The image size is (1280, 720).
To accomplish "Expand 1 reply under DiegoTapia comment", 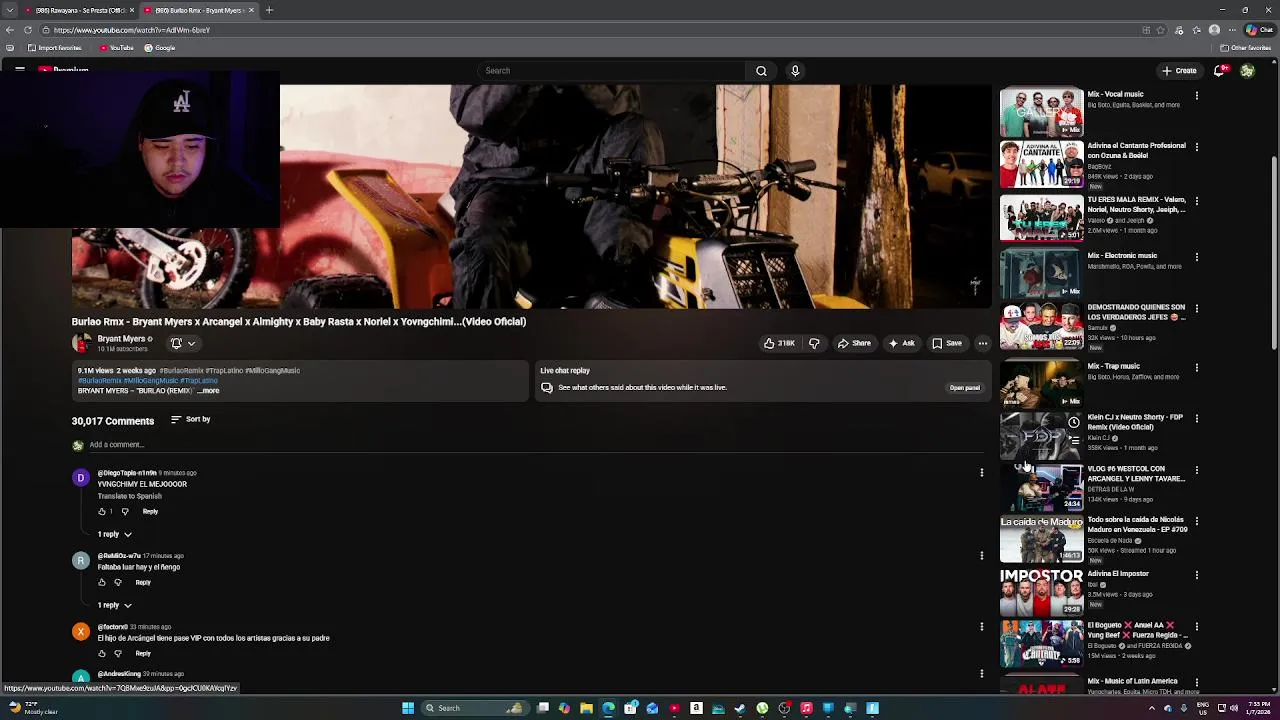I will (114, 535).
